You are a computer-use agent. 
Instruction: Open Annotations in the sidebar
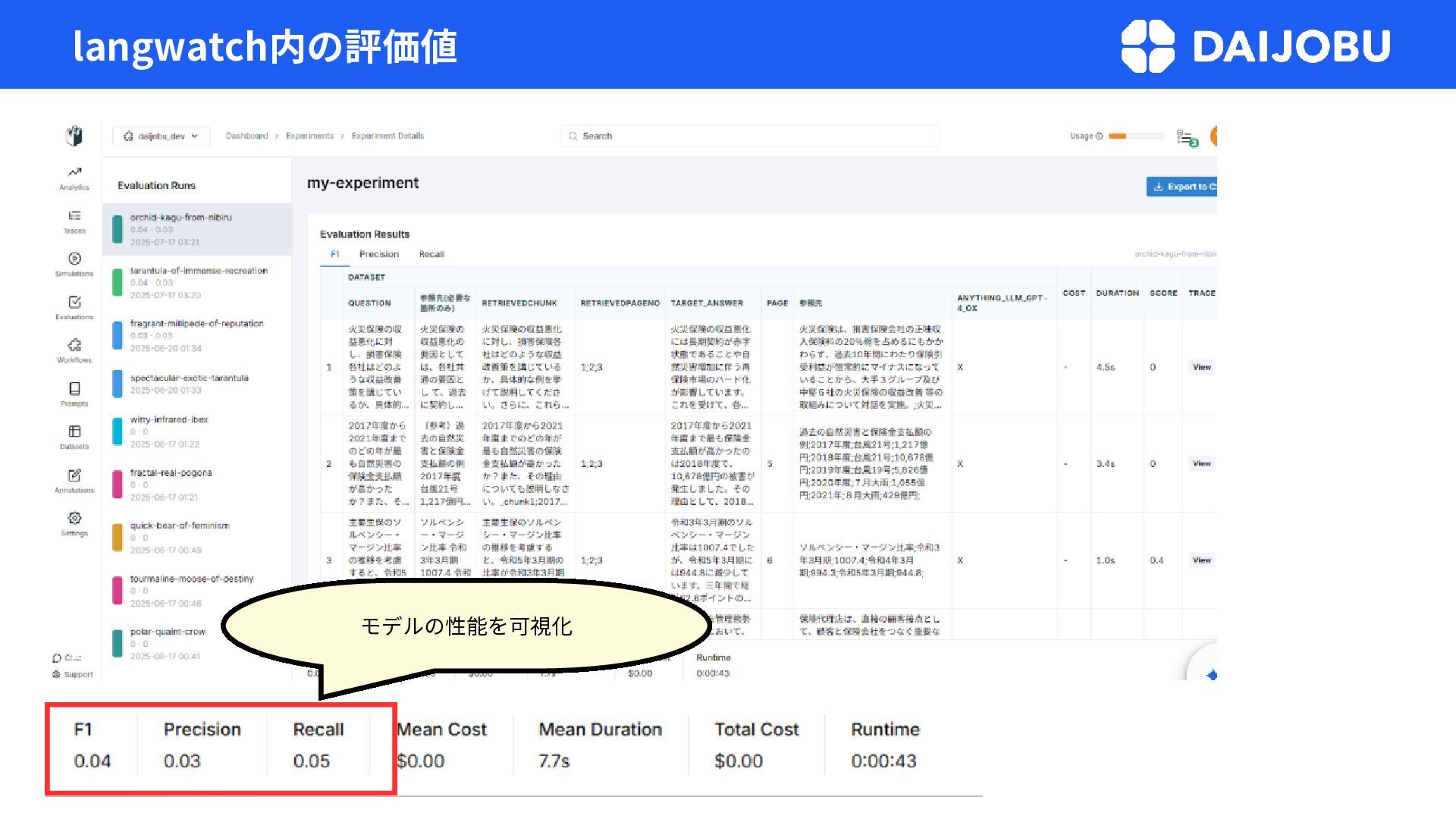point(74,482)
